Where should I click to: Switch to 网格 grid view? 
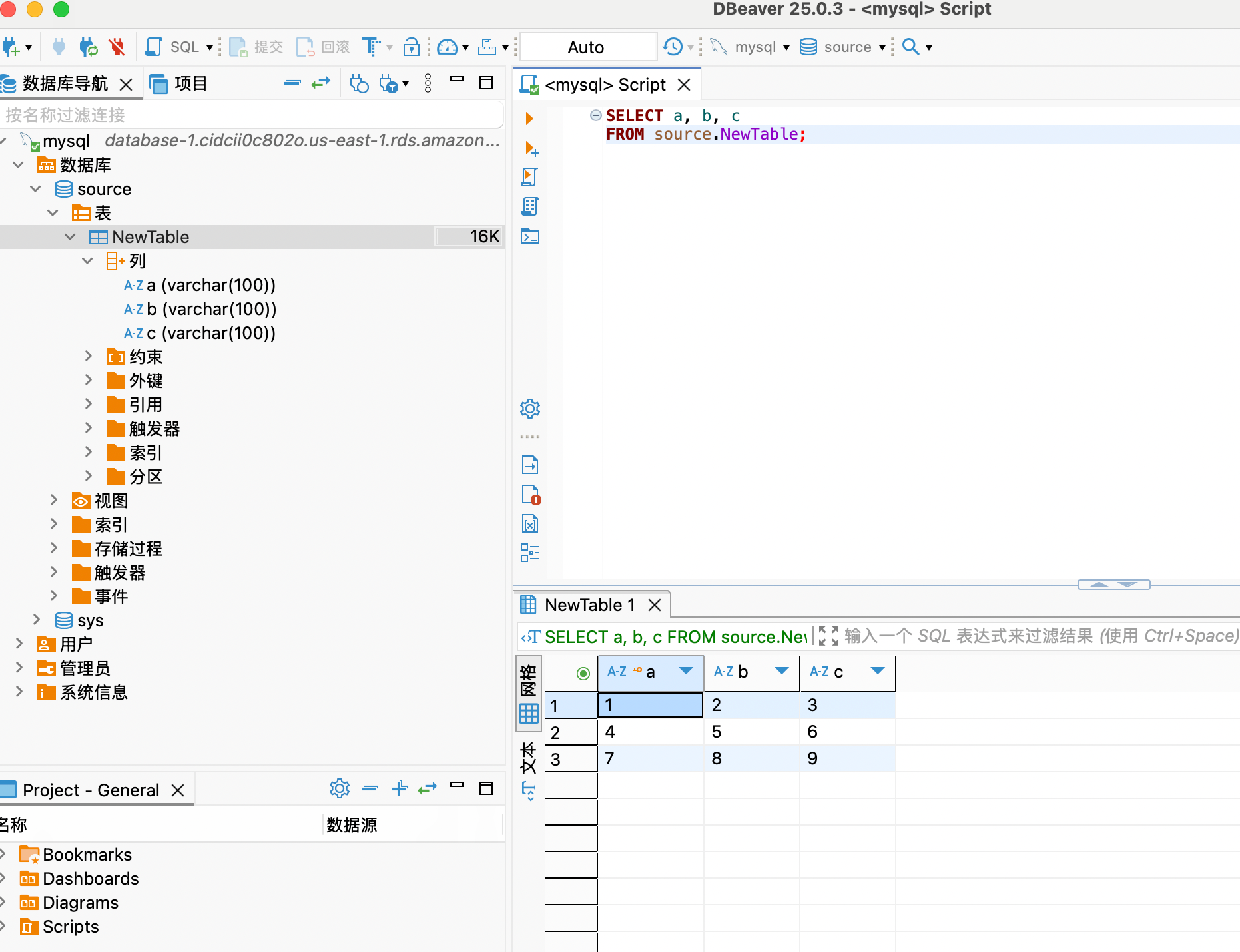click(529, 694)
